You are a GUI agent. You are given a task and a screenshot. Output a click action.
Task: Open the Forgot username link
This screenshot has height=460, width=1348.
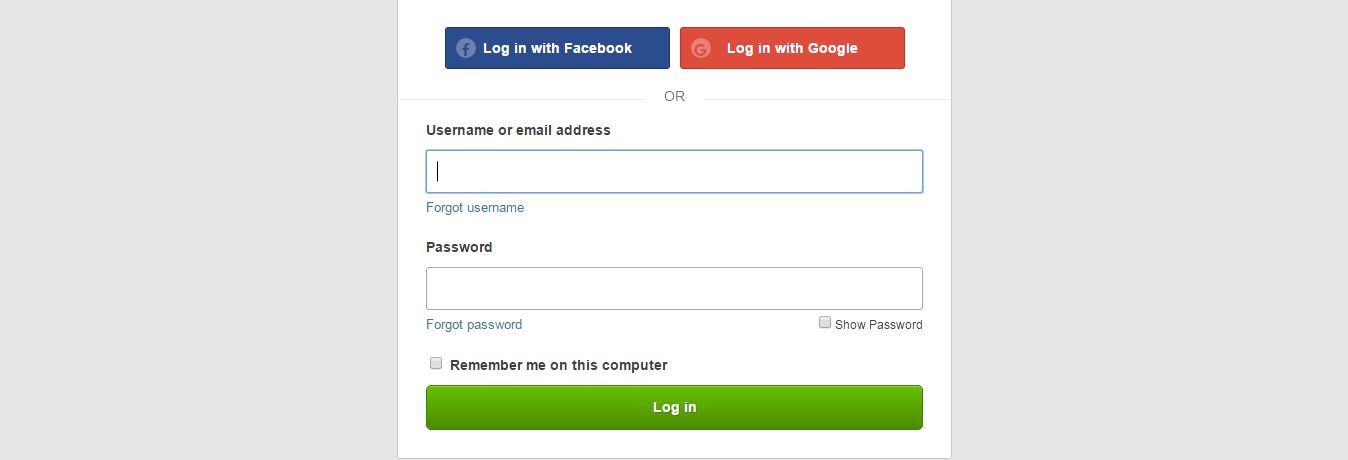point(475,208)
